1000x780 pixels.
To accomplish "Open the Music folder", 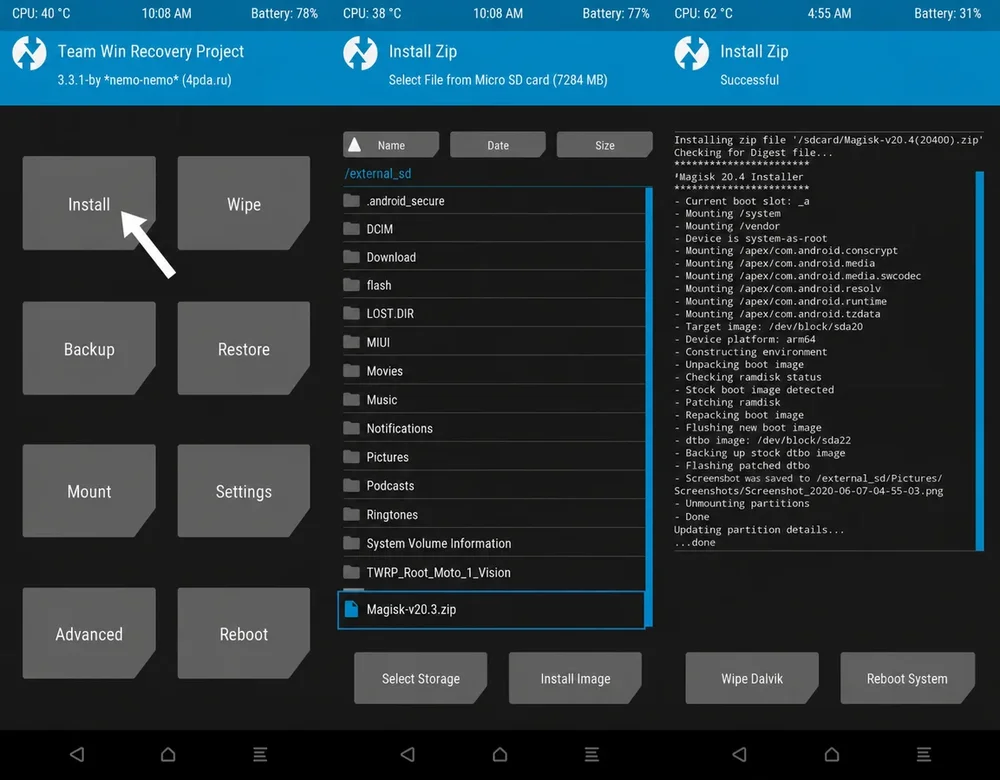I will pyautogui.click(x=494, y=399).
